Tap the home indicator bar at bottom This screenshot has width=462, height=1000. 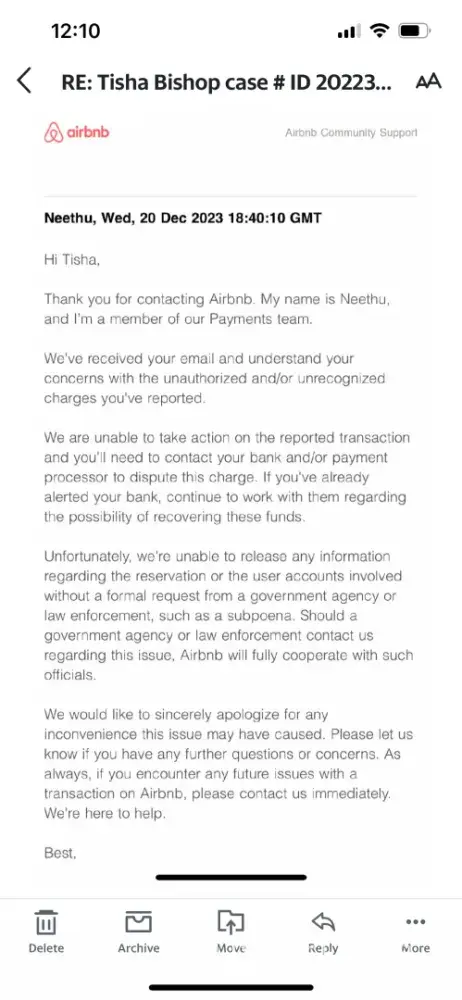[x=231, y=988]
